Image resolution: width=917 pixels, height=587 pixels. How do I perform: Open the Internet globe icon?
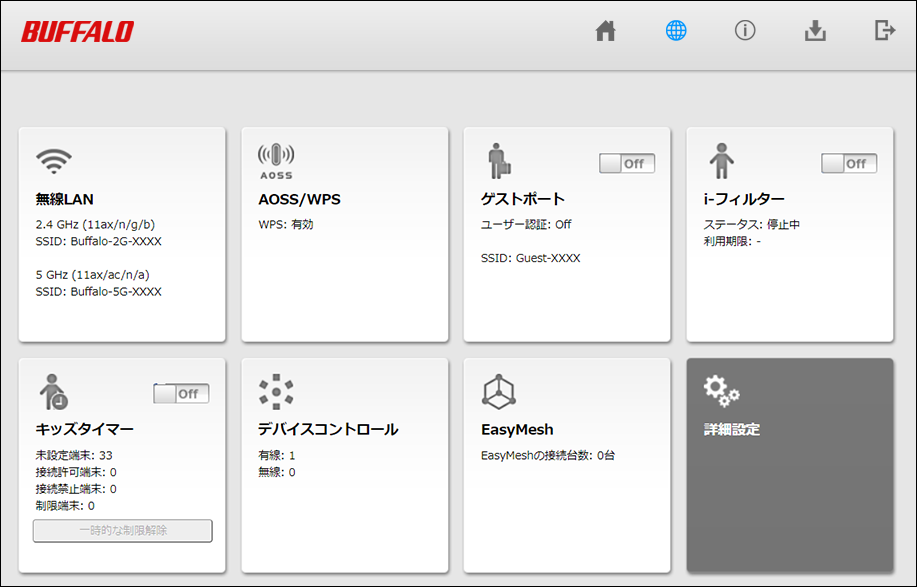coord(676,31)
